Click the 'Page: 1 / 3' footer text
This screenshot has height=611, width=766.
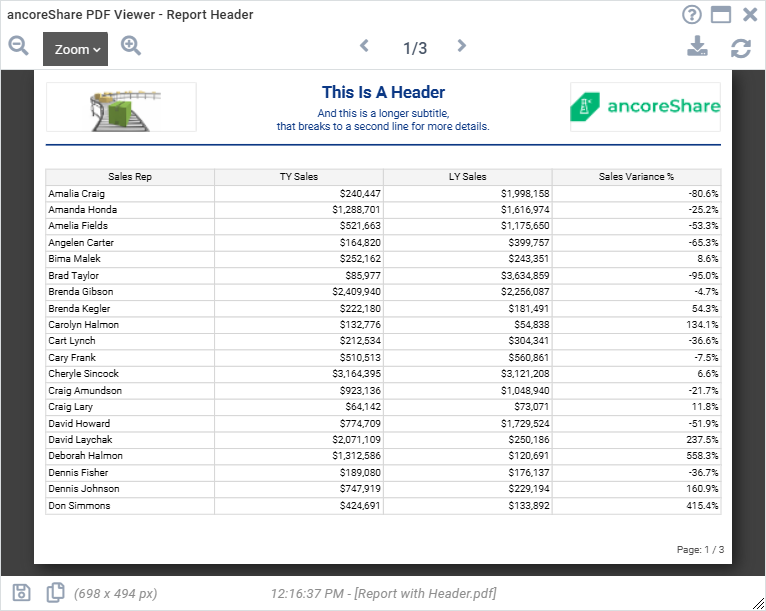pos(701,550)
